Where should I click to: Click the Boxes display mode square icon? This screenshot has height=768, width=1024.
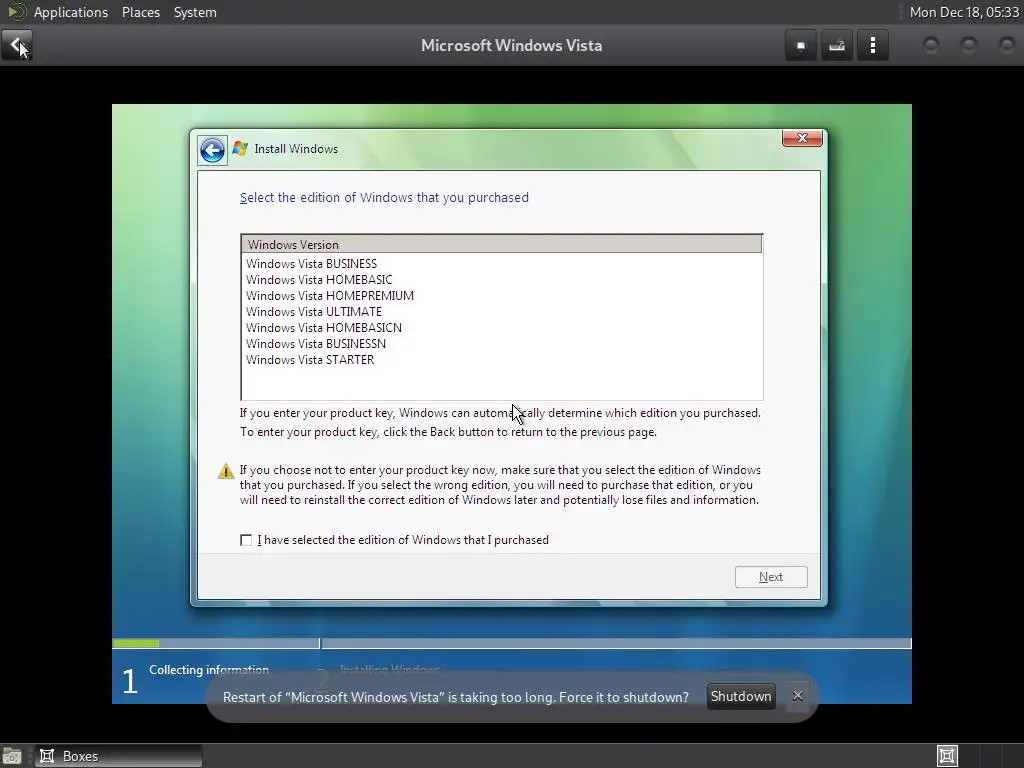801,46
